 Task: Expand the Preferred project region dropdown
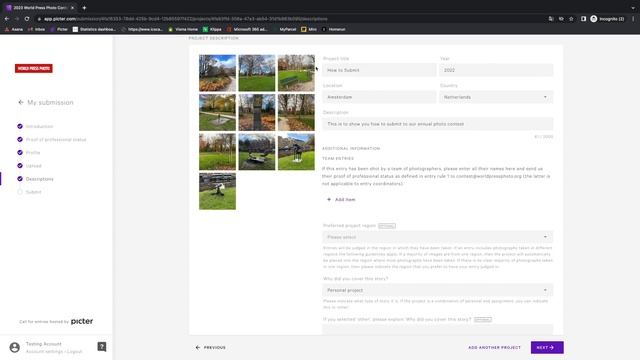tap(438, 237)
